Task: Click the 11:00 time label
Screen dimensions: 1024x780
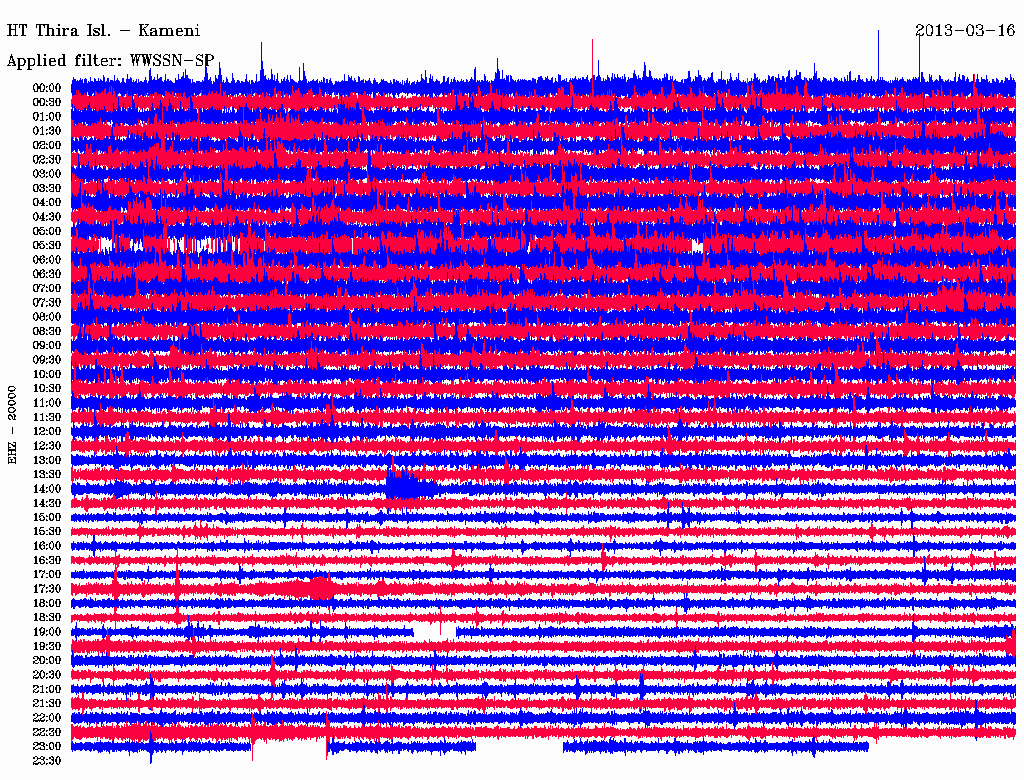Action: (x=47, y=402)
